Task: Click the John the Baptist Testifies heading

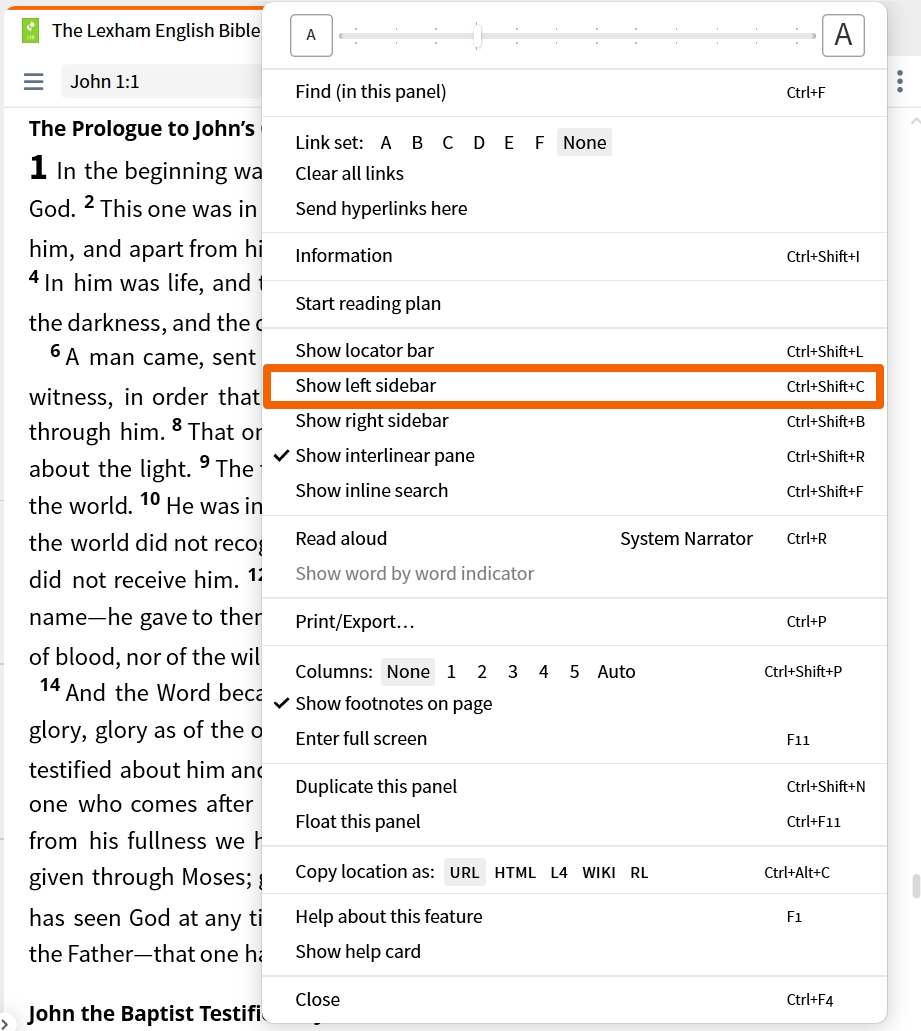Action: click(x=145, y=1013)
